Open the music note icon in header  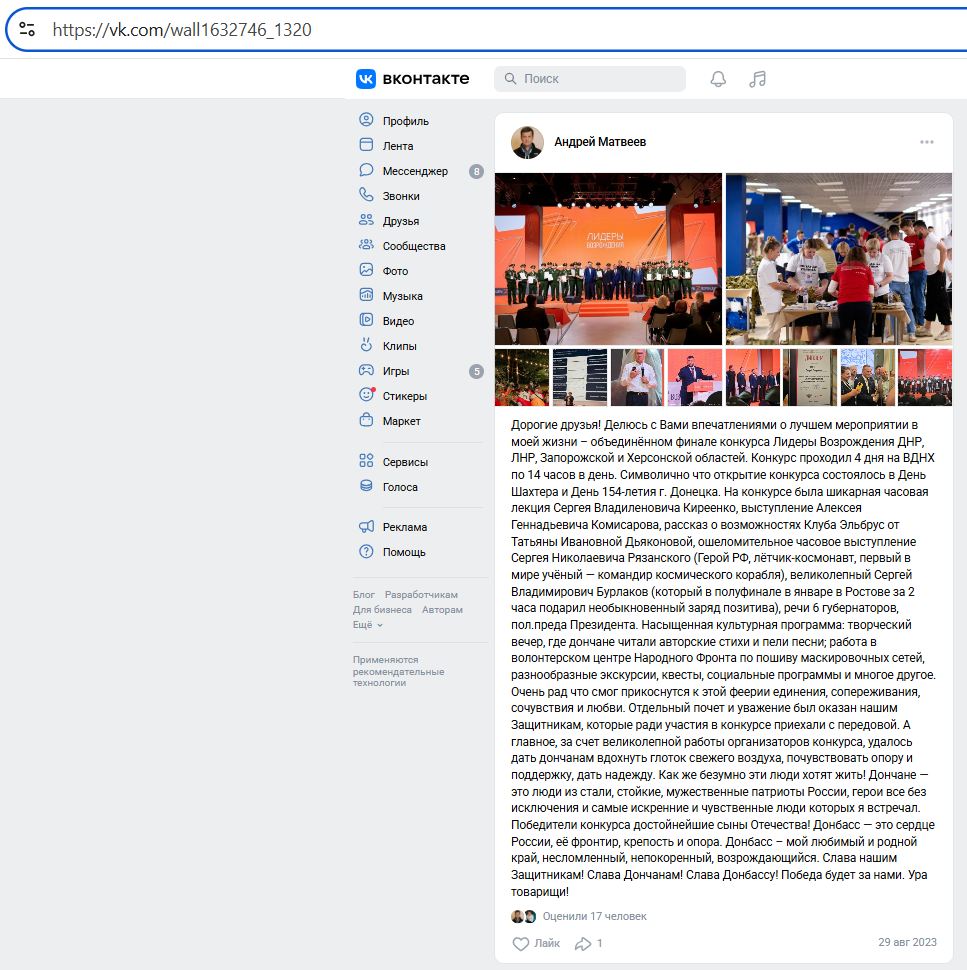click(757, 79)
